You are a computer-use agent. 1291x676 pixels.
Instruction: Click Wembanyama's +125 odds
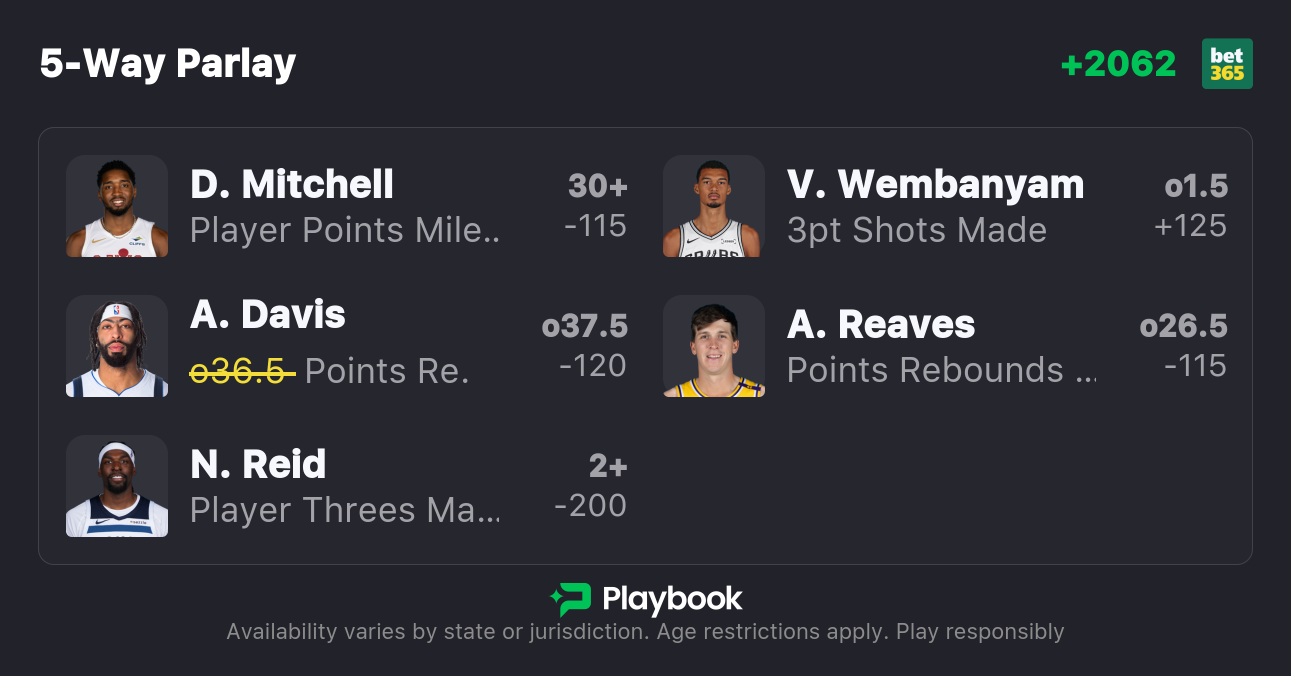(x=1190, y=226)
